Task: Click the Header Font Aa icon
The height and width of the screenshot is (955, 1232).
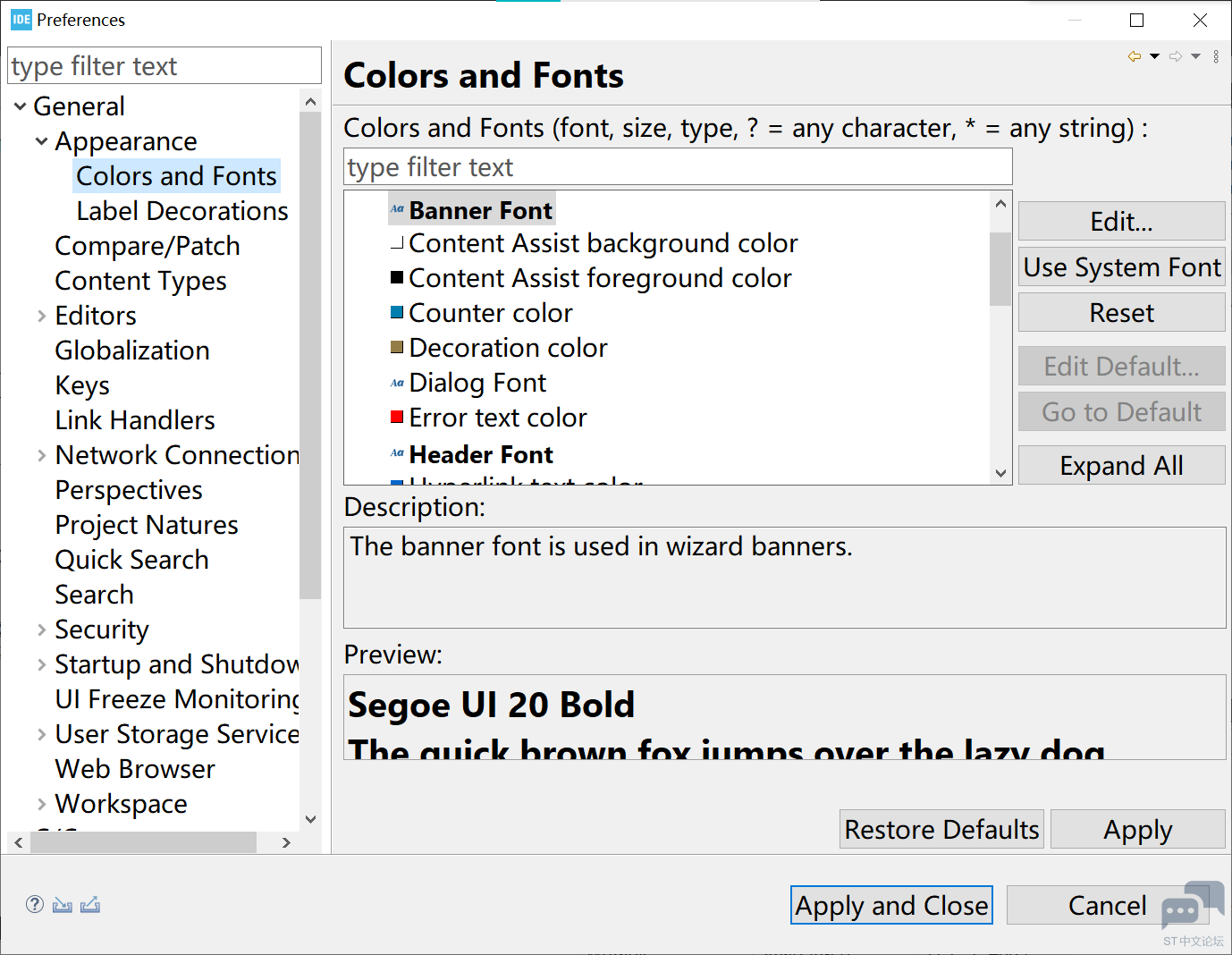Action: [397, 453]
